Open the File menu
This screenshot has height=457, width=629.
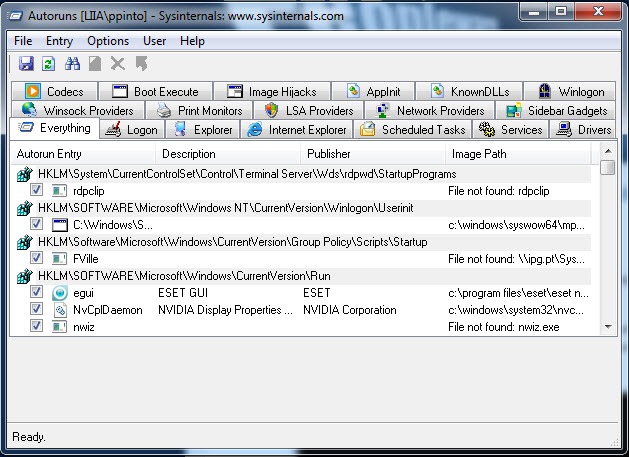click(23, 41)
